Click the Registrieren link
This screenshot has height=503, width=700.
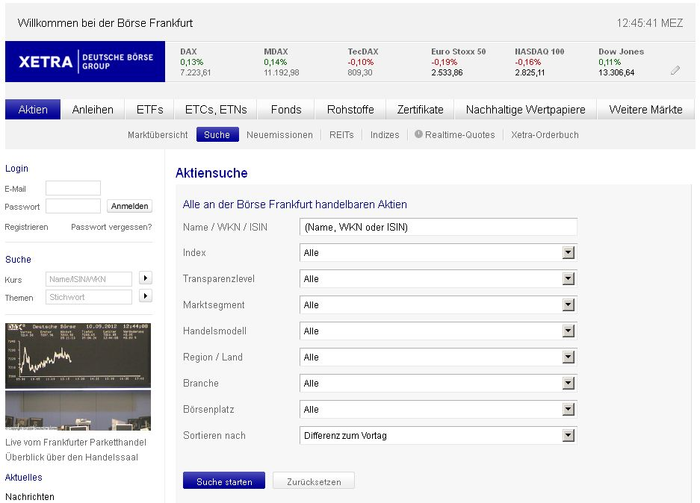click(x=26, y=227)
